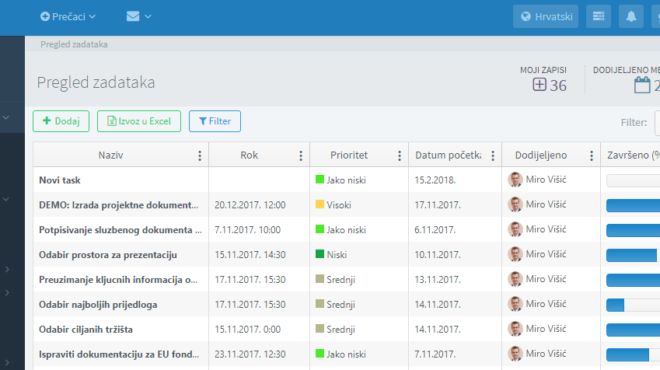660x370 pixels.
Task: Click deadline 15.11.2017. 0:00
Action: (248, 329)
